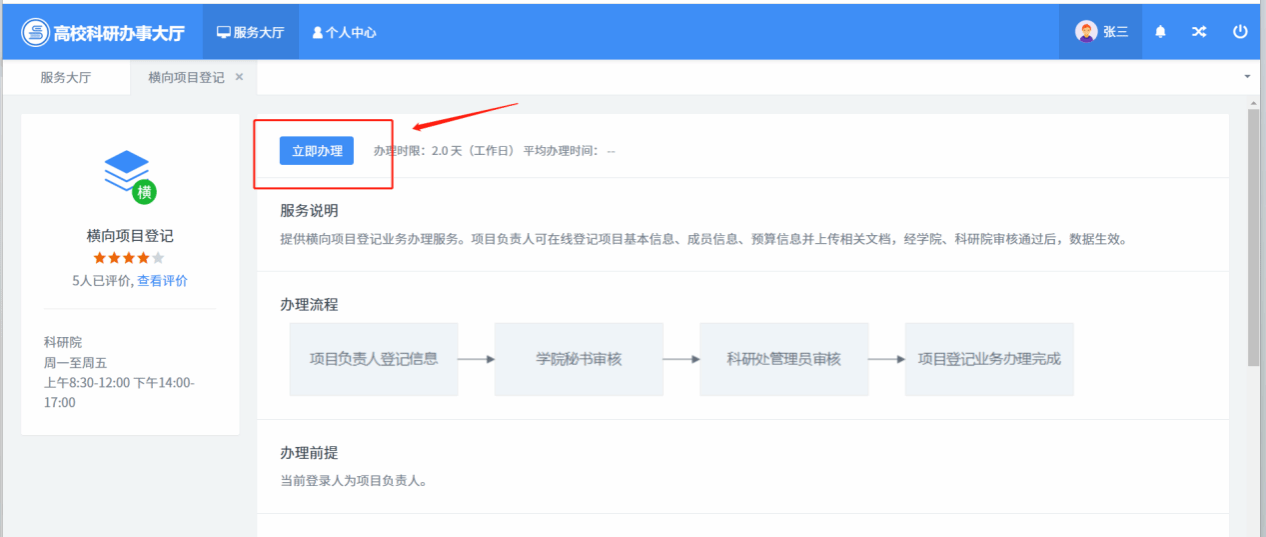Click the shuffle switch icon in header
The image size is (1266, 537).
(1199, 32)
